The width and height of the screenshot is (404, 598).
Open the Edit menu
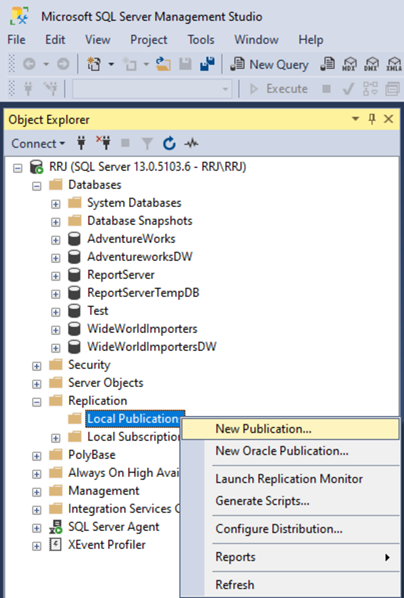click(x=55, y=40)
